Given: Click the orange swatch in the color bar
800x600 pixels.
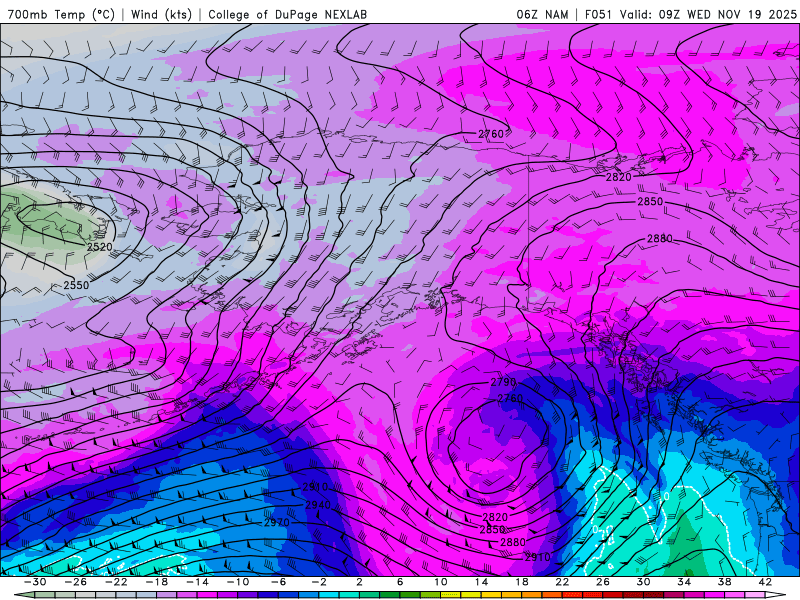Looking at the screenshot, I should click(x=532, y=595).
